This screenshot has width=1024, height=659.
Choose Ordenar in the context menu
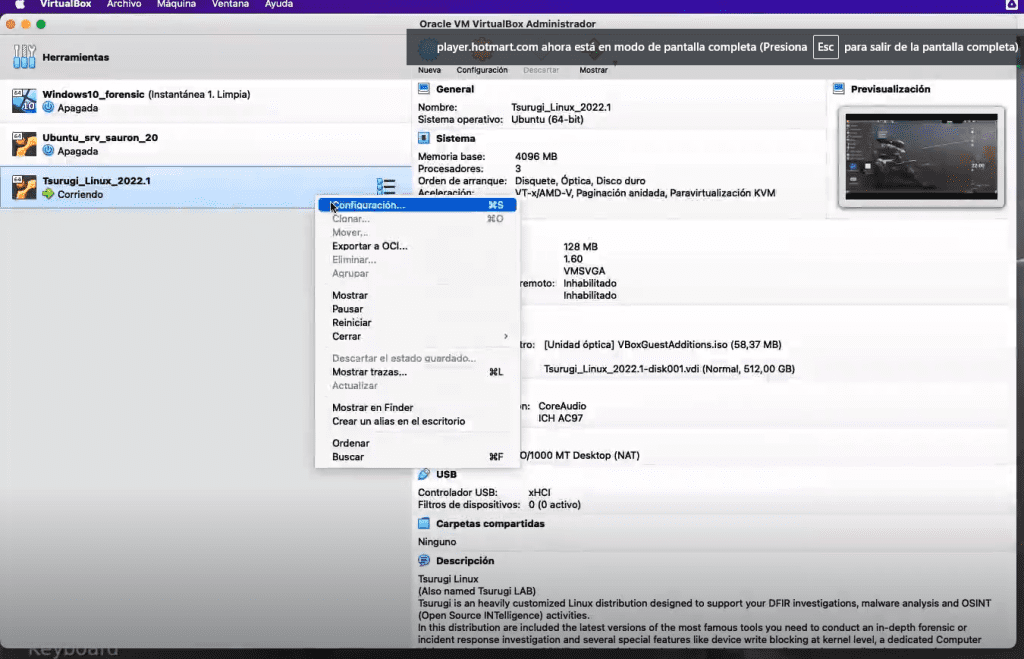[x=417, y=443]
